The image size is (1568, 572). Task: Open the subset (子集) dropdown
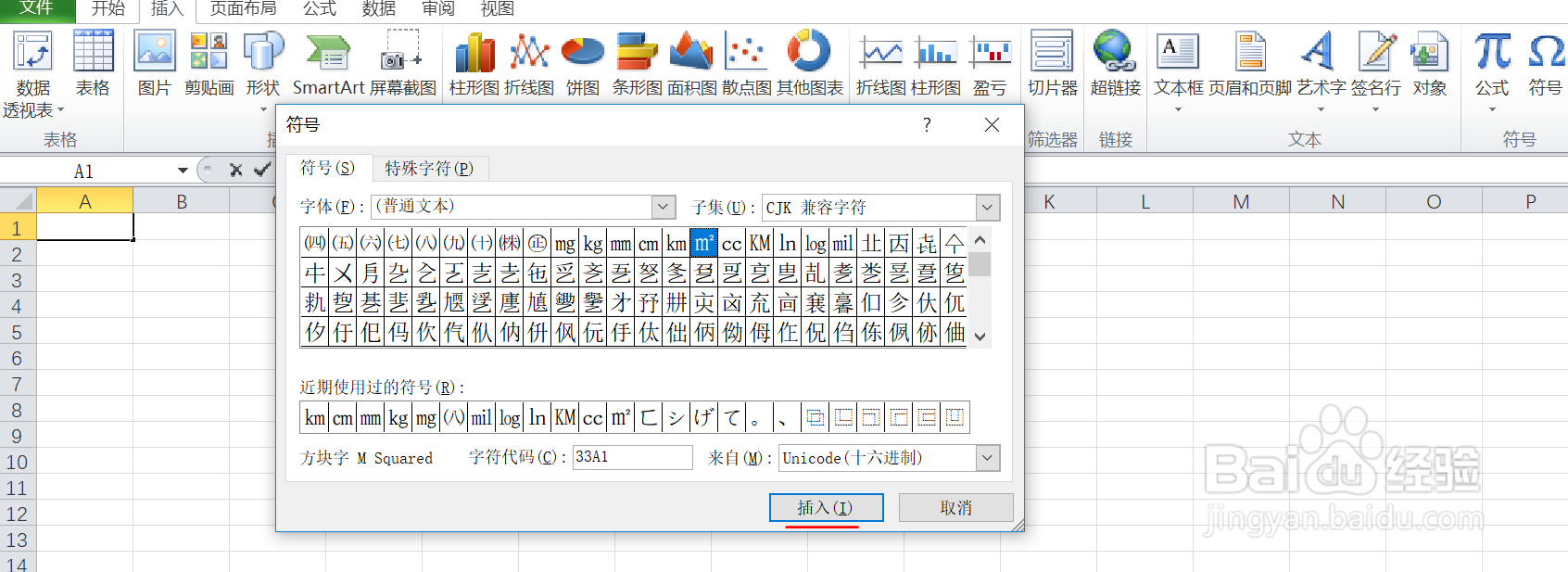pyautogui.click(x=988, y=207)
